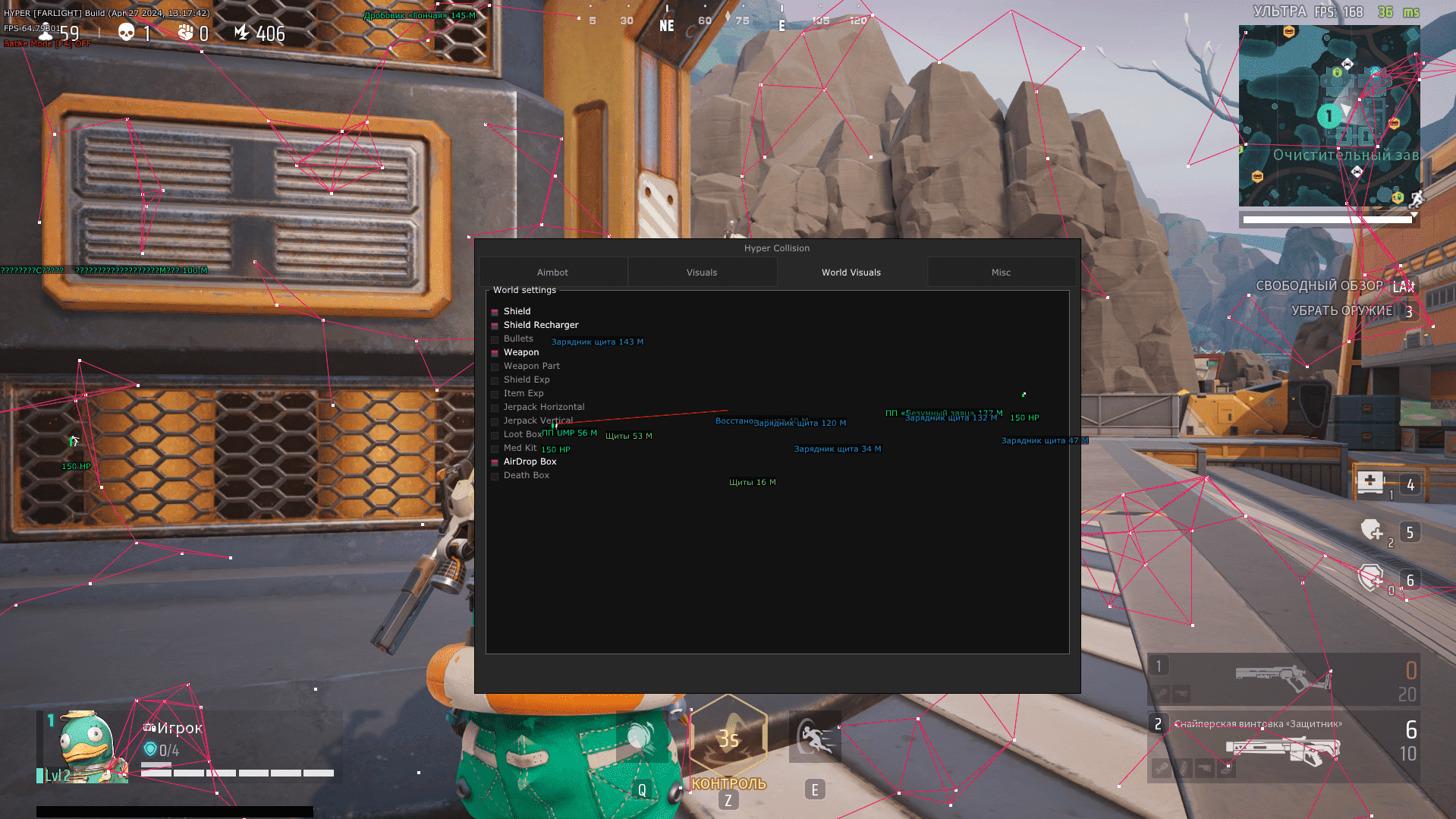Switch to the Aimbot tab
Image resolution: width=1456 pixels, height=819 pixels.
click(552, 272)
